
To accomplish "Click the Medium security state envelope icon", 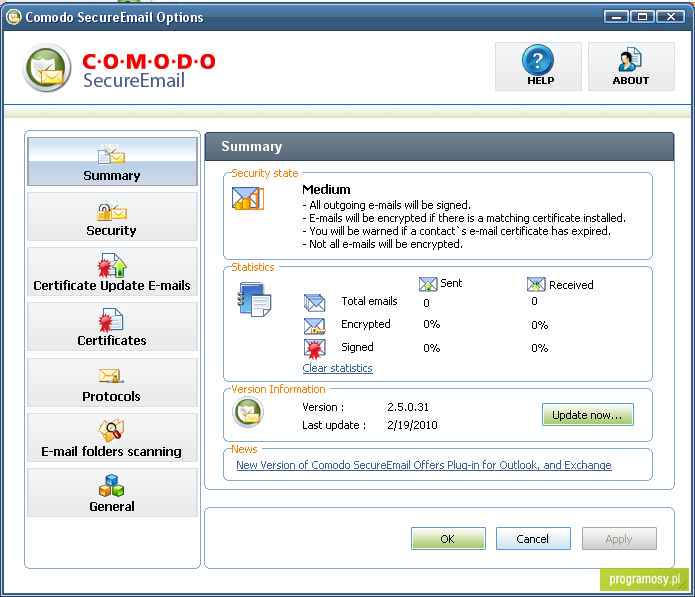I will (248, 198).
